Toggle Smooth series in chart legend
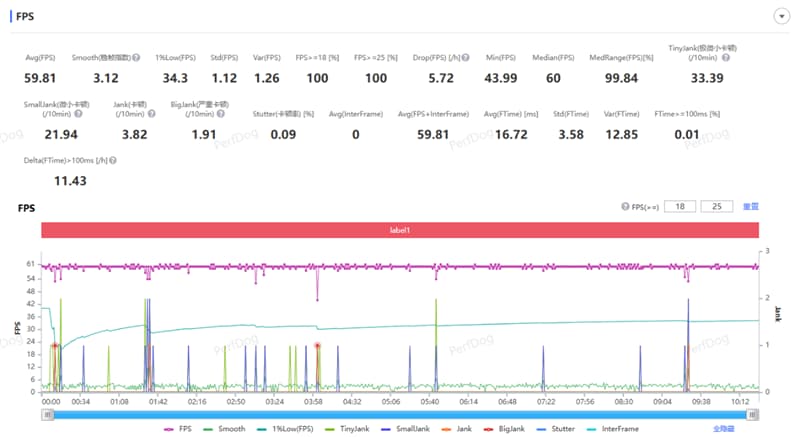Screen dimensions: 800x437 (x=224, y=429)
